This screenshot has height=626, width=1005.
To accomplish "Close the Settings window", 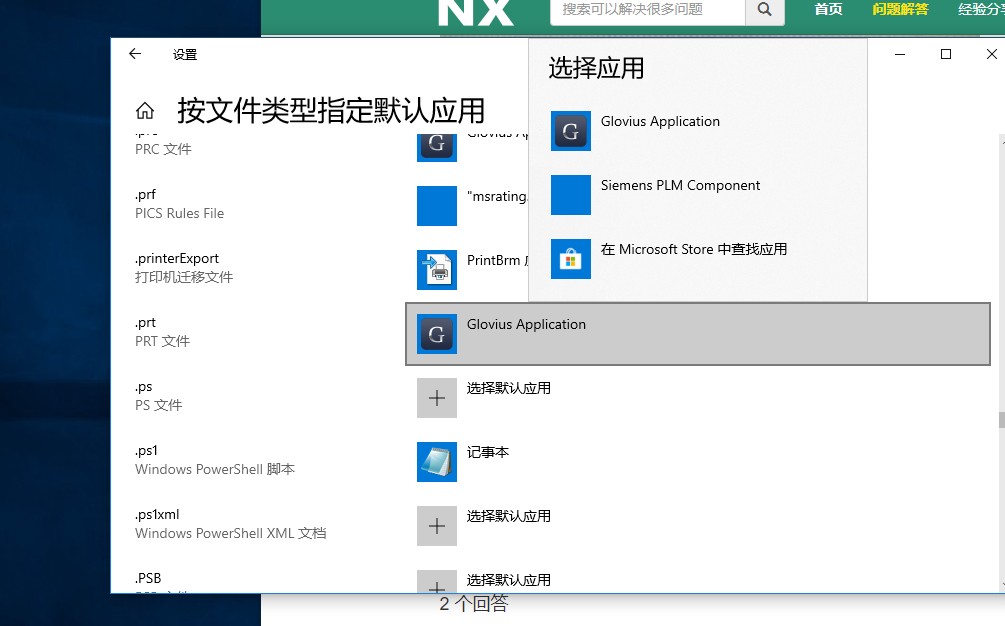I will pos(991,54).
